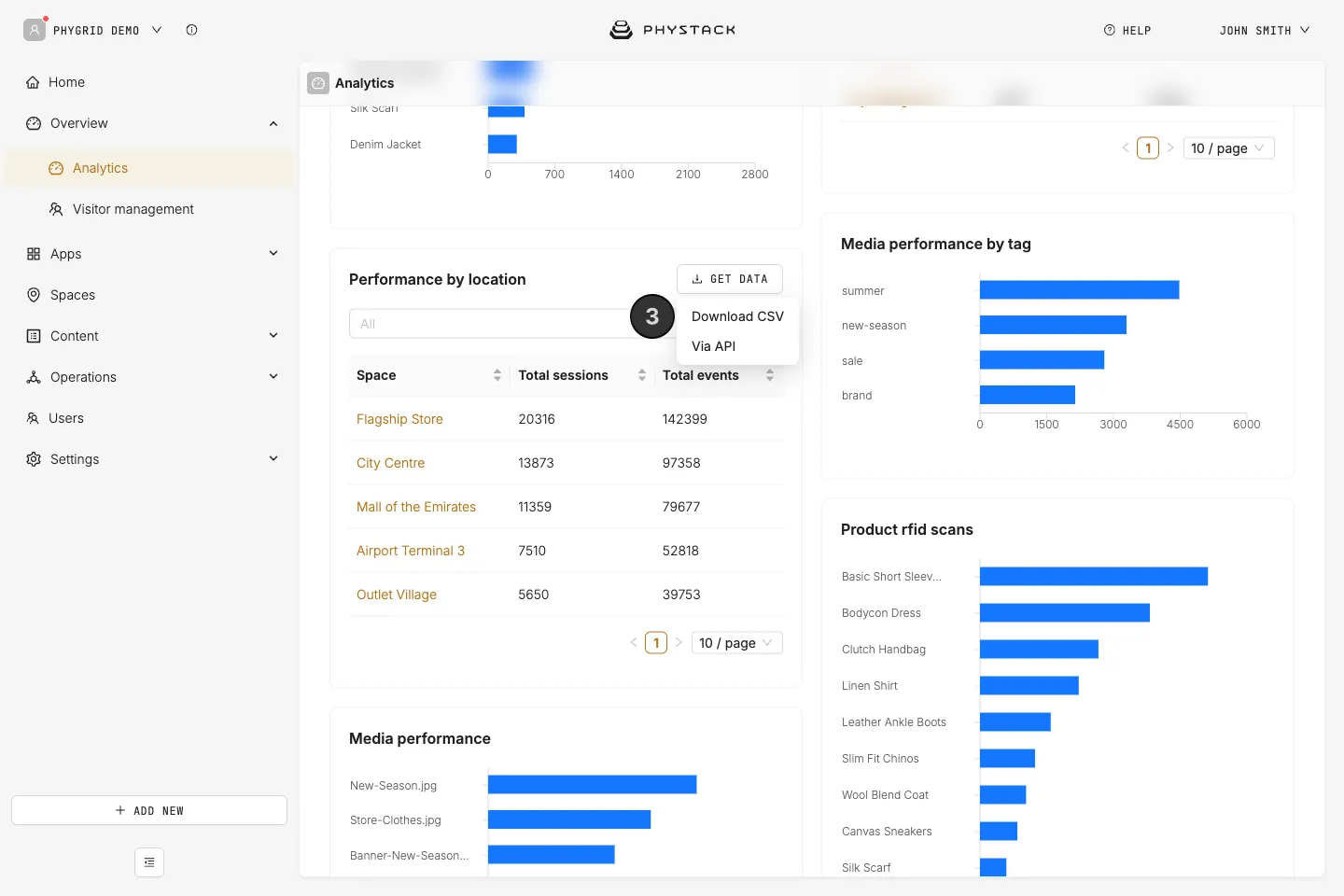Open the Mall of the Emirates link
1344x896 pixels.
click(416, 507)
